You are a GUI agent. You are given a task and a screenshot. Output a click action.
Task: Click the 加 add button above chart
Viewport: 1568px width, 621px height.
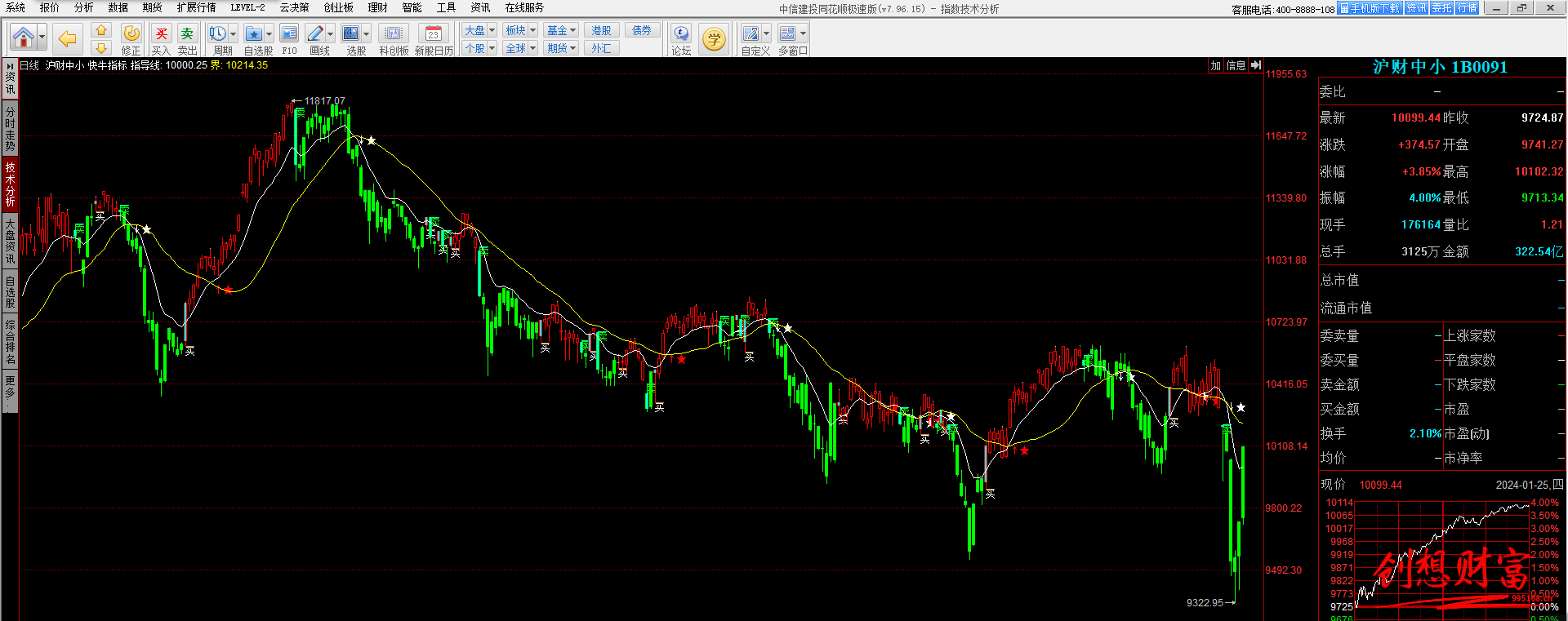[x=1216, y=65]
